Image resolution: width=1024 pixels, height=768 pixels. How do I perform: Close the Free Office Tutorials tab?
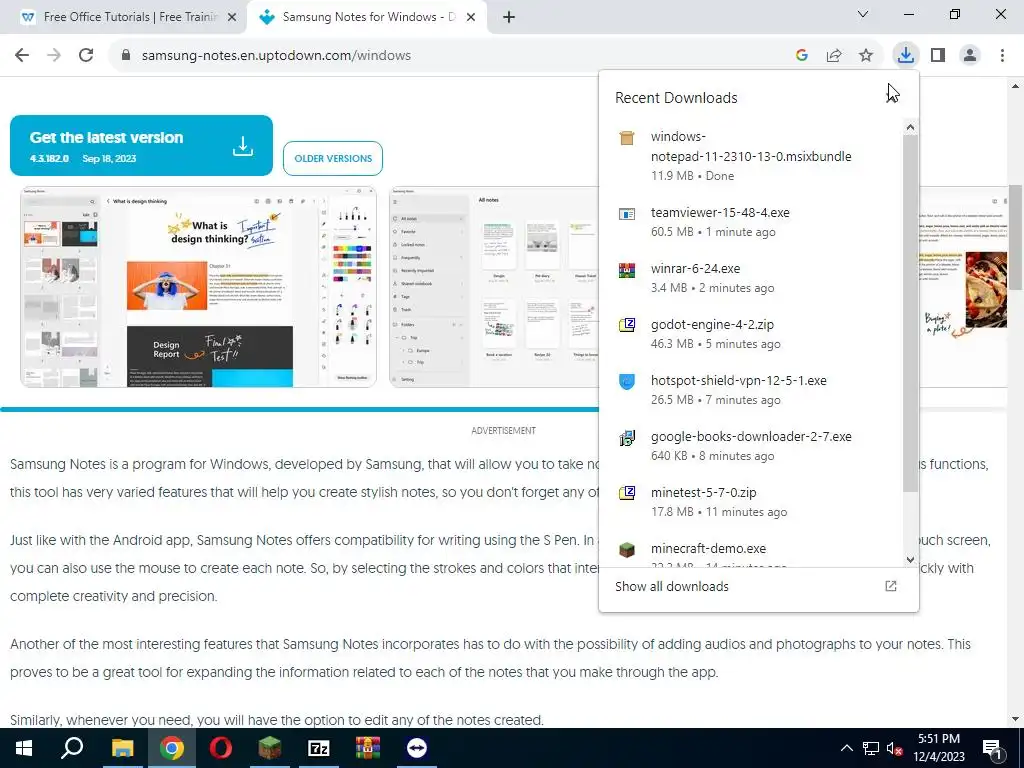(232, 17)
